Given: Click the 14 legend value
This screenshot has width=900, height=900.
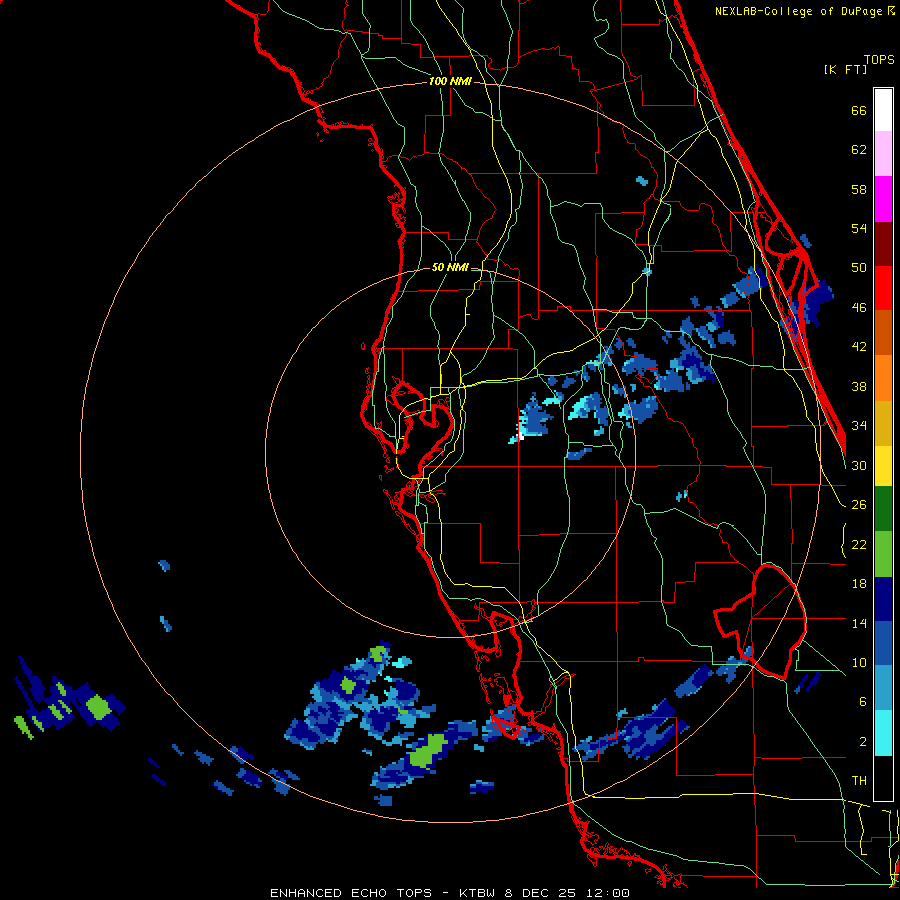Looking at the screenshot, I should pos(859,623).
